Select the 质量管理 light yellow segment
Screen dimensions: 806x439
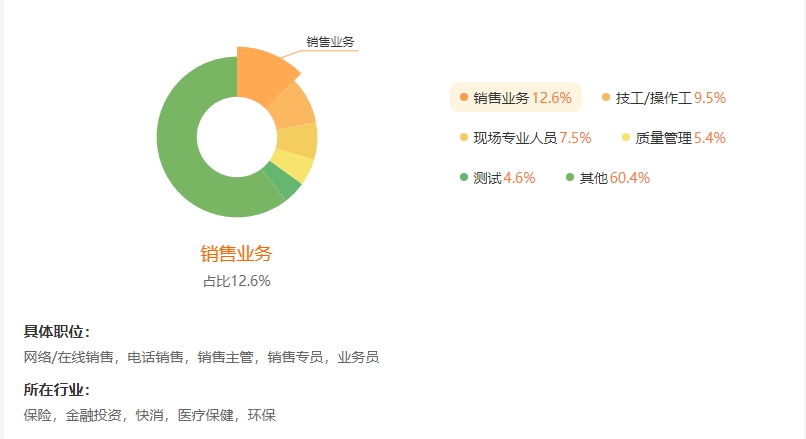click(292, 166)
